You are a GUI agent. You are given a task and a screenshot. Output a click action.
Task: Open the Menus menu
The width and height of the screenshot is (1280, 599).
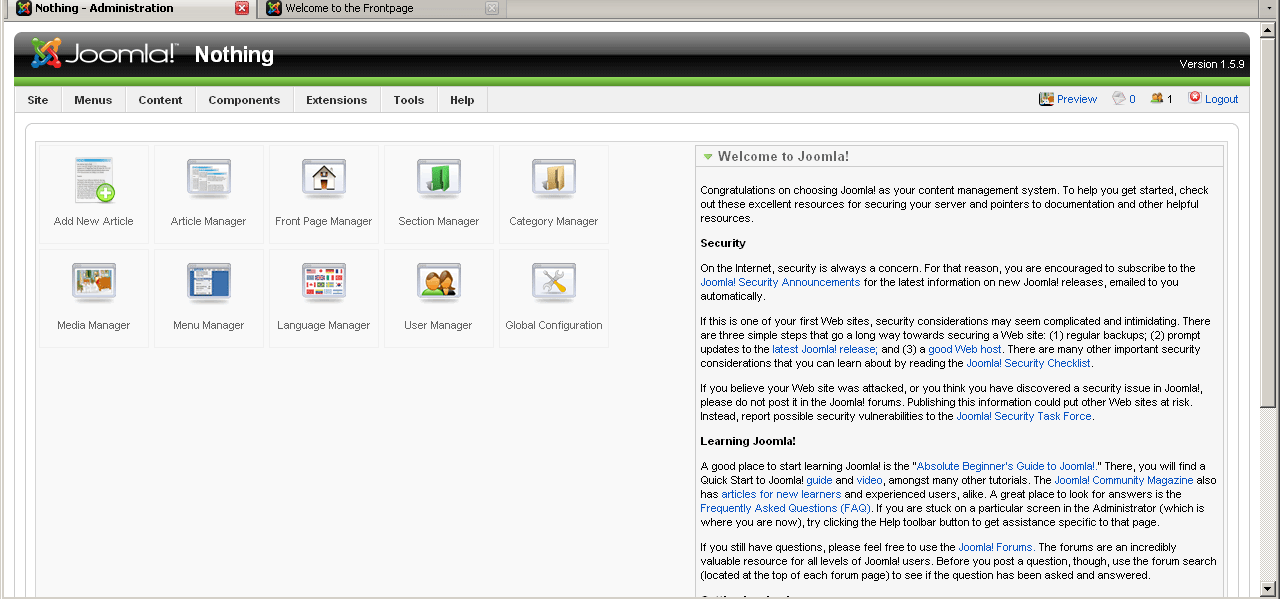click(93, 100)
